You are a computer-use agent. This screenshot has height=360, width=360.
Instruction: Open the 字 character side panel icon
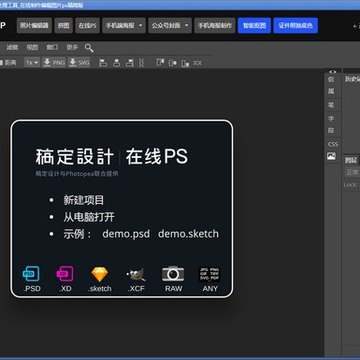click(331, 118)
